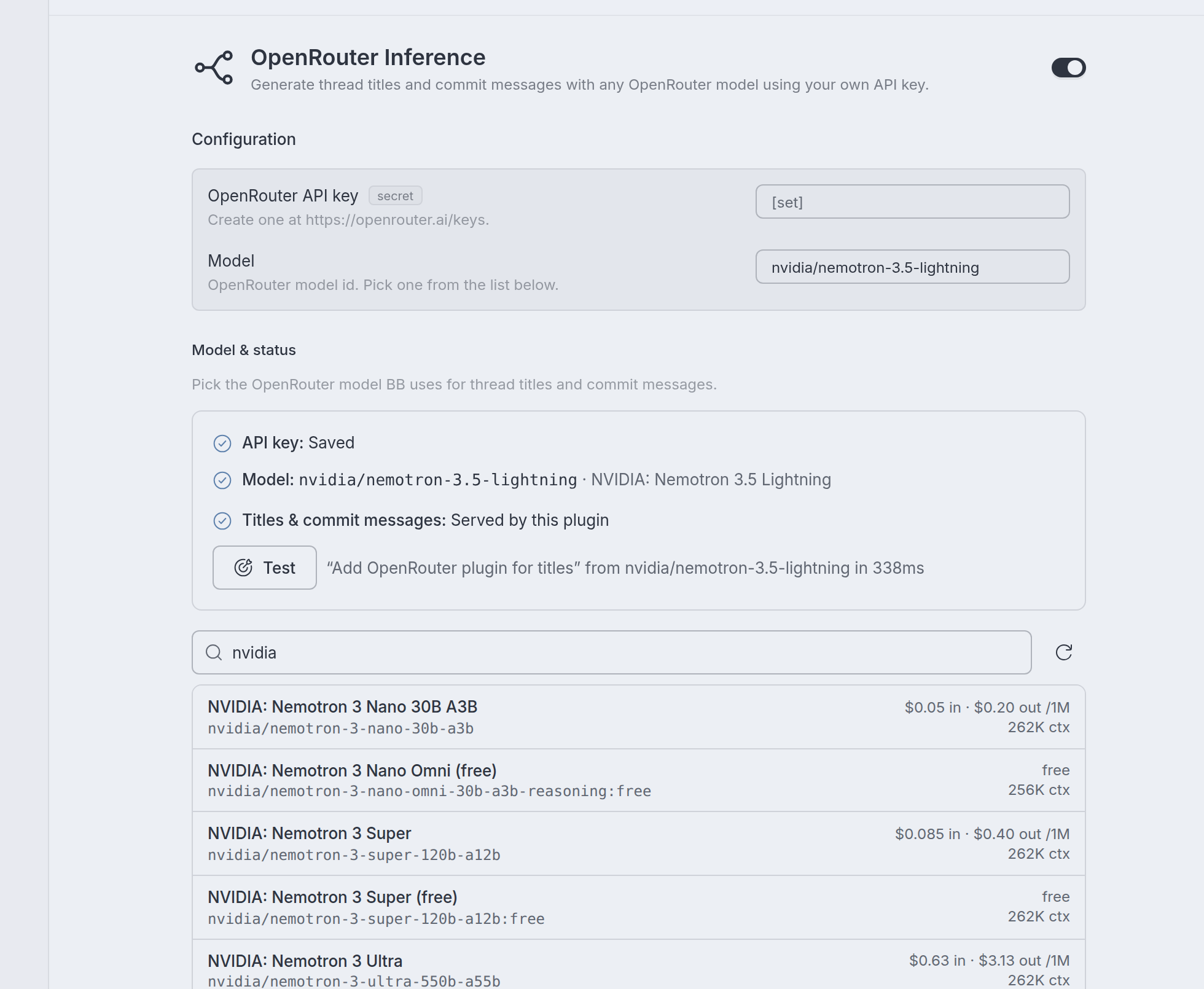
Task: Select NVIDIA: Nemotron 3 Ultra model
Action: point(639,964)
